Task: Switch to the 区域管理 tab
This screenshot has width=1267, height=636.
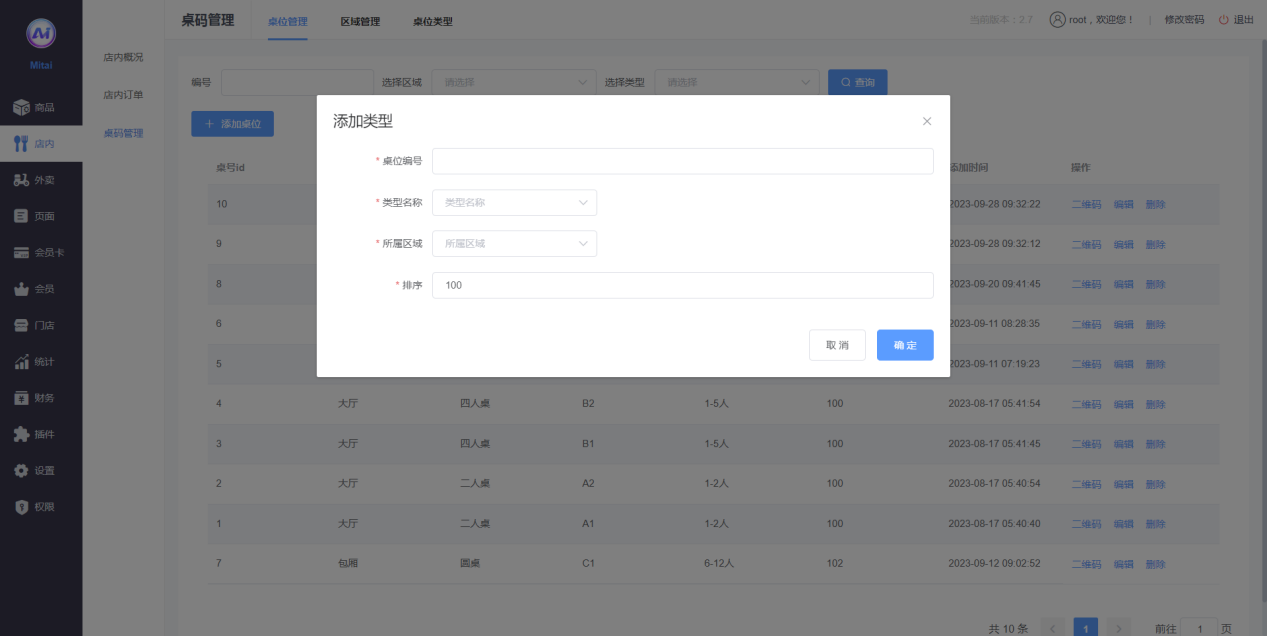Action: [360, 21]
